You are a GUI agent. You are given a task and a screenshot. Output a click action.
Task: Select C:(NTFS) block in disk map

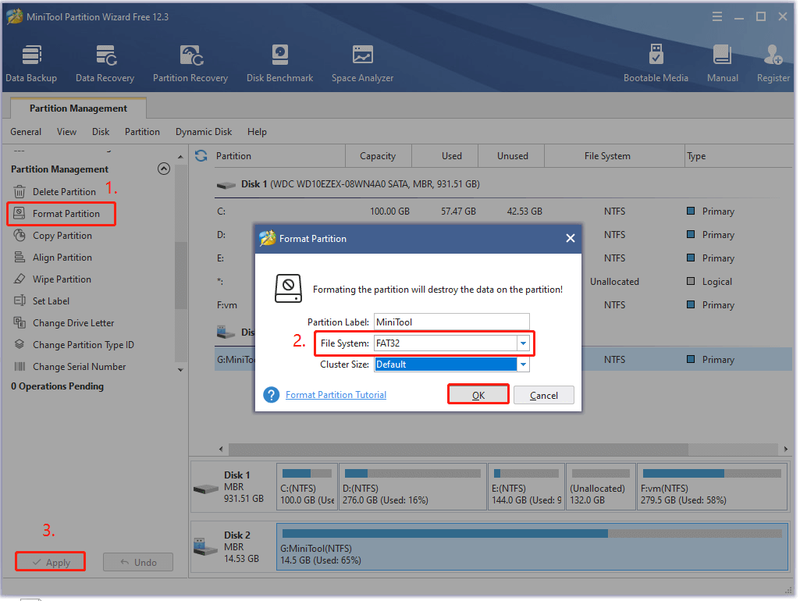click(307, 487)
